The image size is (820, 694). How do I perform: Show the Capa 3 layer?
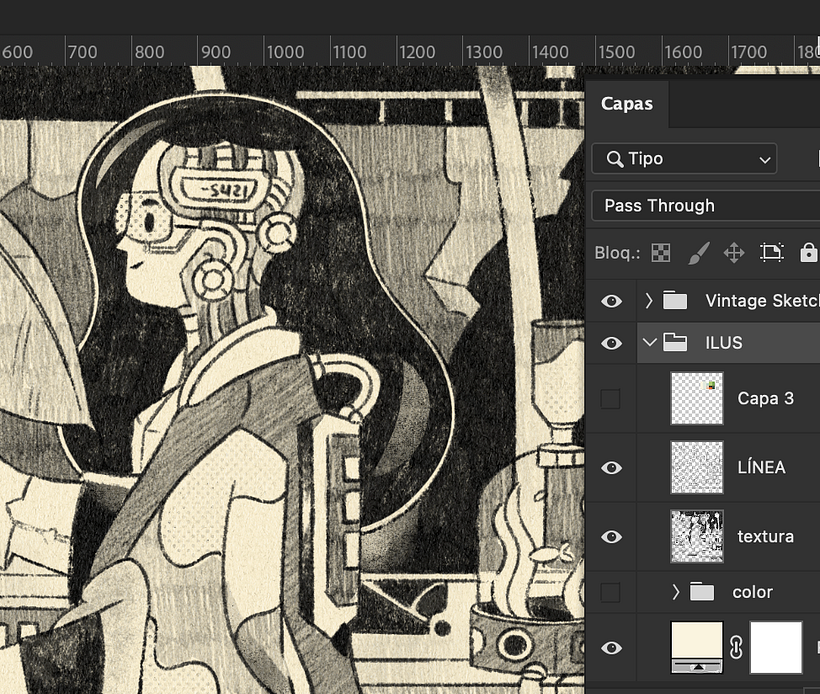tap(610, 399)
